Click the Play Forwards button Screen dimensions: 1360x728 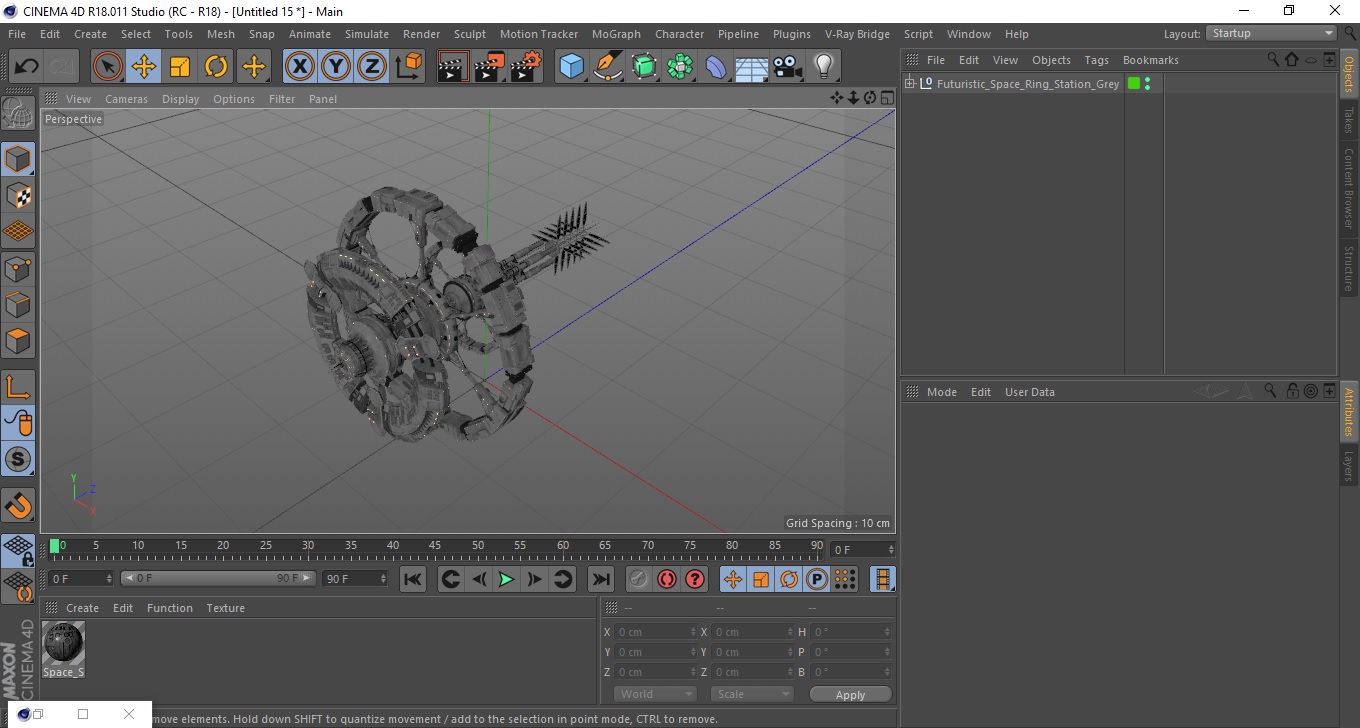coord(506,579)
